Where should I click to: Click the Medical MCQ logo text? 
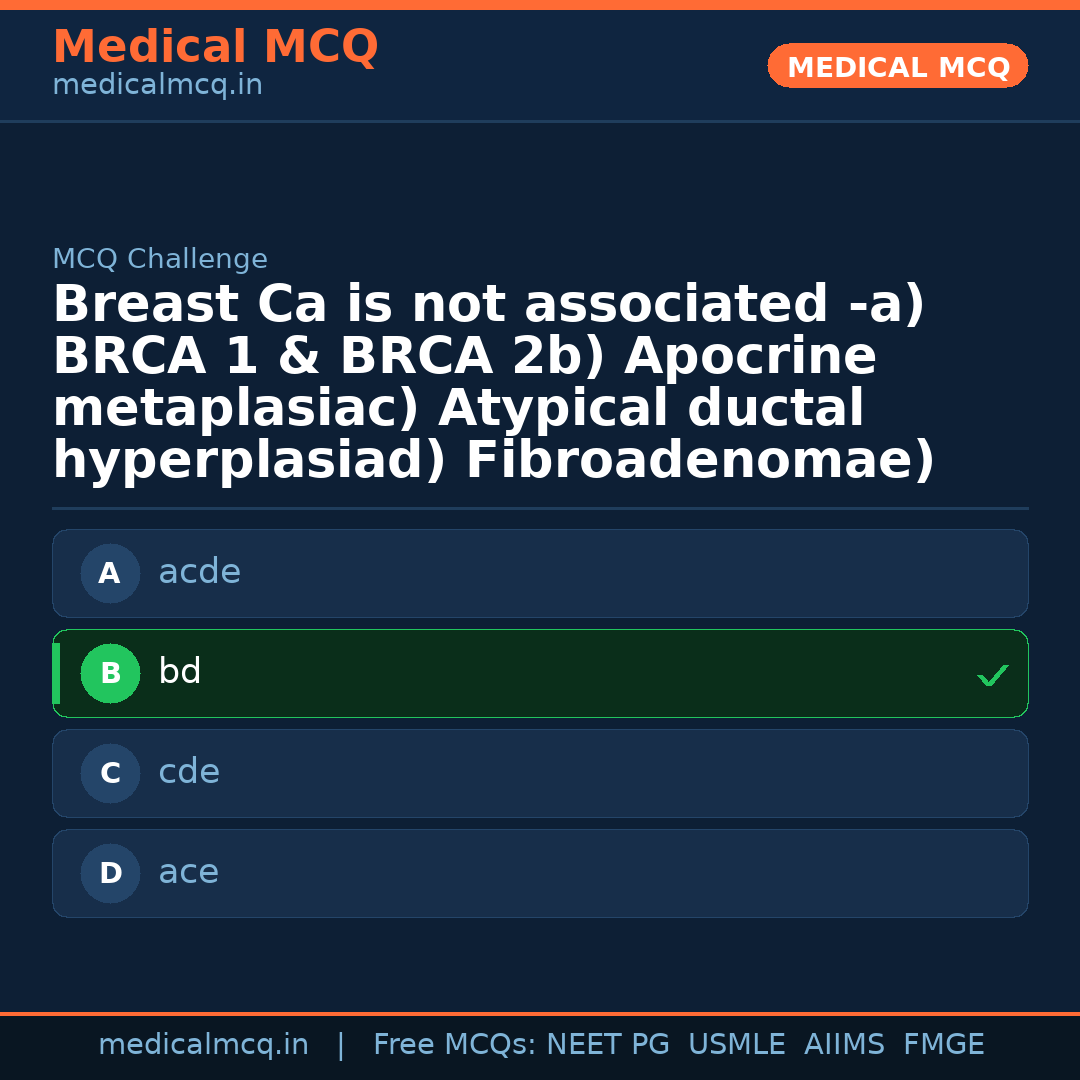(x=215, y=47)
